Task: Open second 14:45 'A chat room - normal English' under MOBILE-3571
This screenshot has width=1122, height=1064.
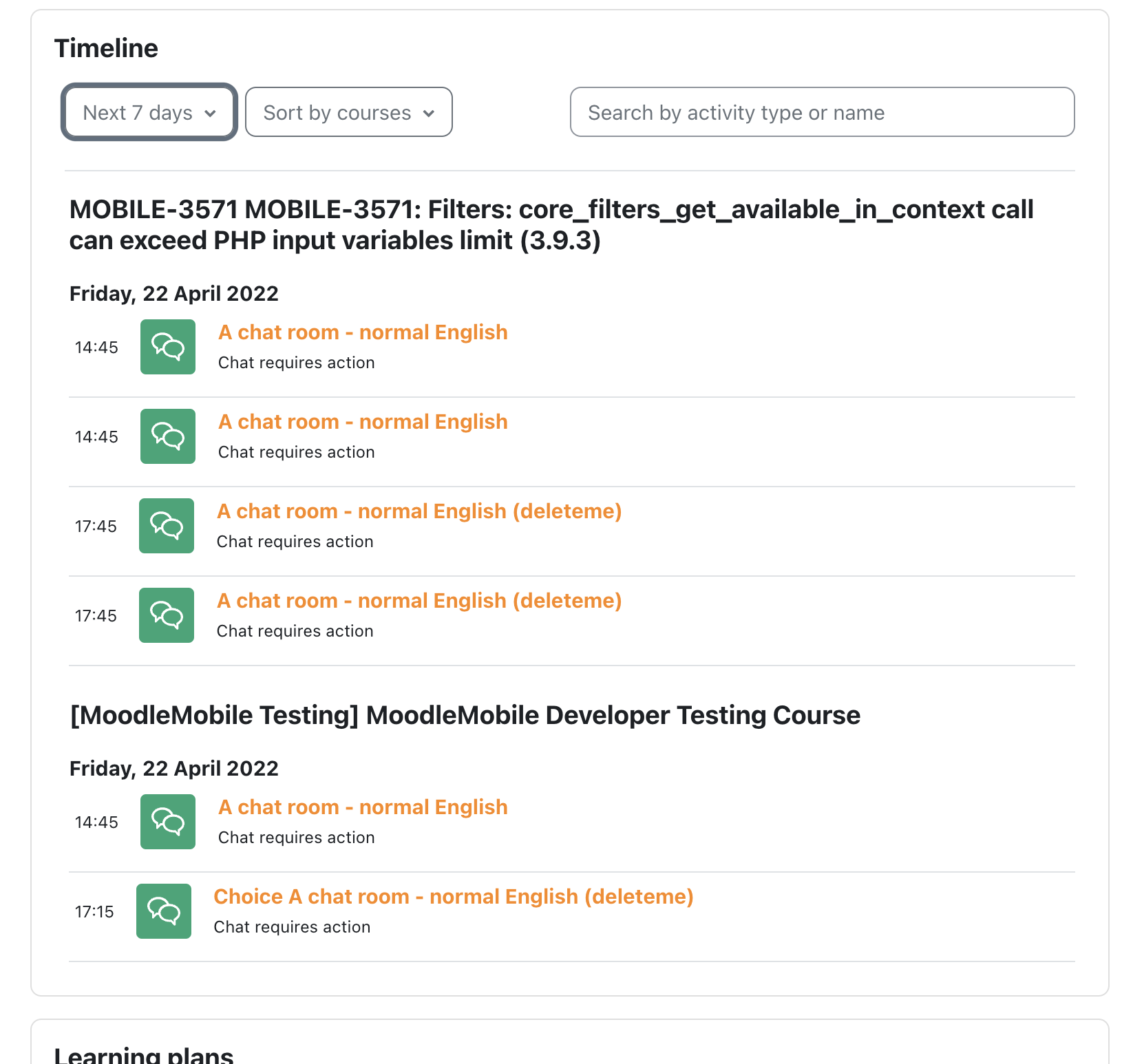Action: 363,422
